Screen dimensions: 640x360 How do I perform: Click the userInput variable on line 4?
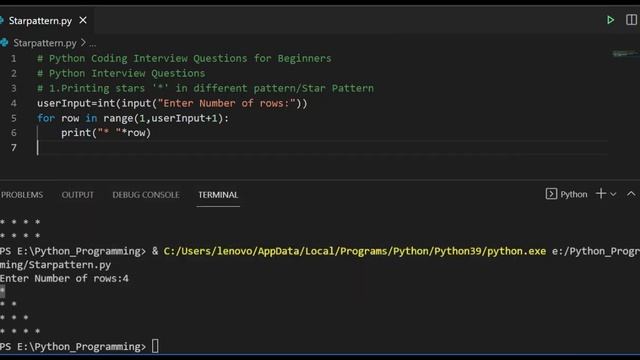point(64,103)
